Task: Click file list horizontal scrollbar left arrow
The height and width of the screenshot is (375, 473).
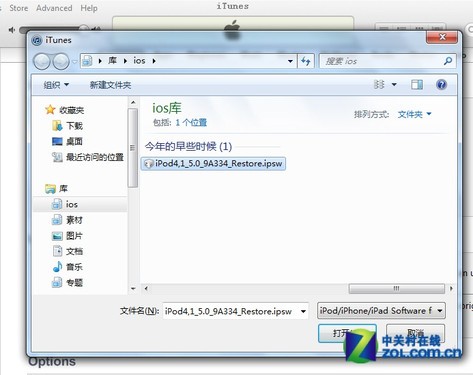Action: tap(146, 288)
